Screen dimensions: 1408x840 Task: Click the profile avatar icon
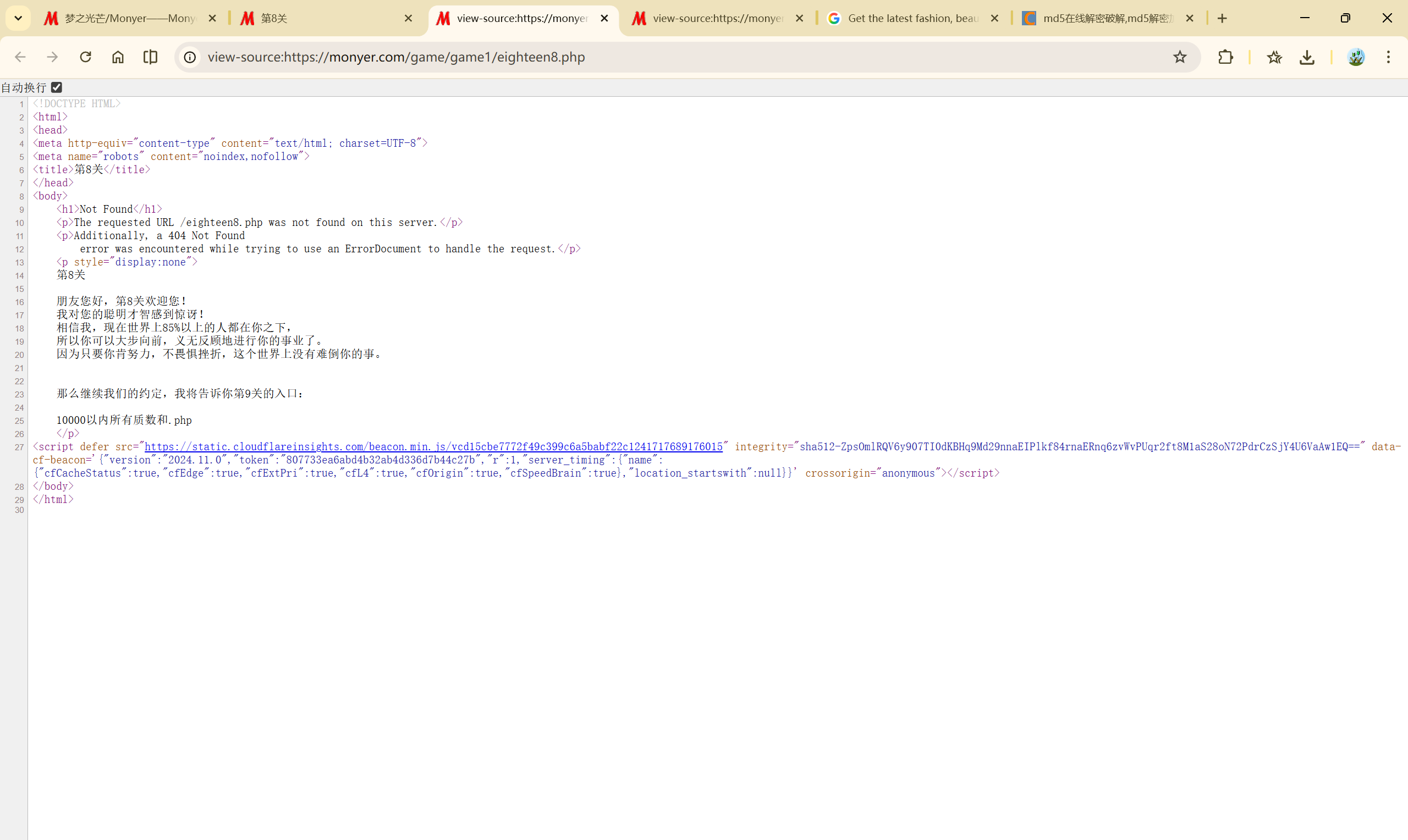point(1356,57)
